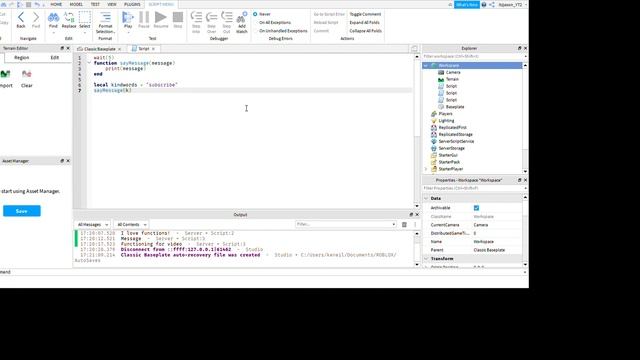This screenshot has height=360, width=640.
Task: Click the share icon near the username
Action: pos(492,4)
